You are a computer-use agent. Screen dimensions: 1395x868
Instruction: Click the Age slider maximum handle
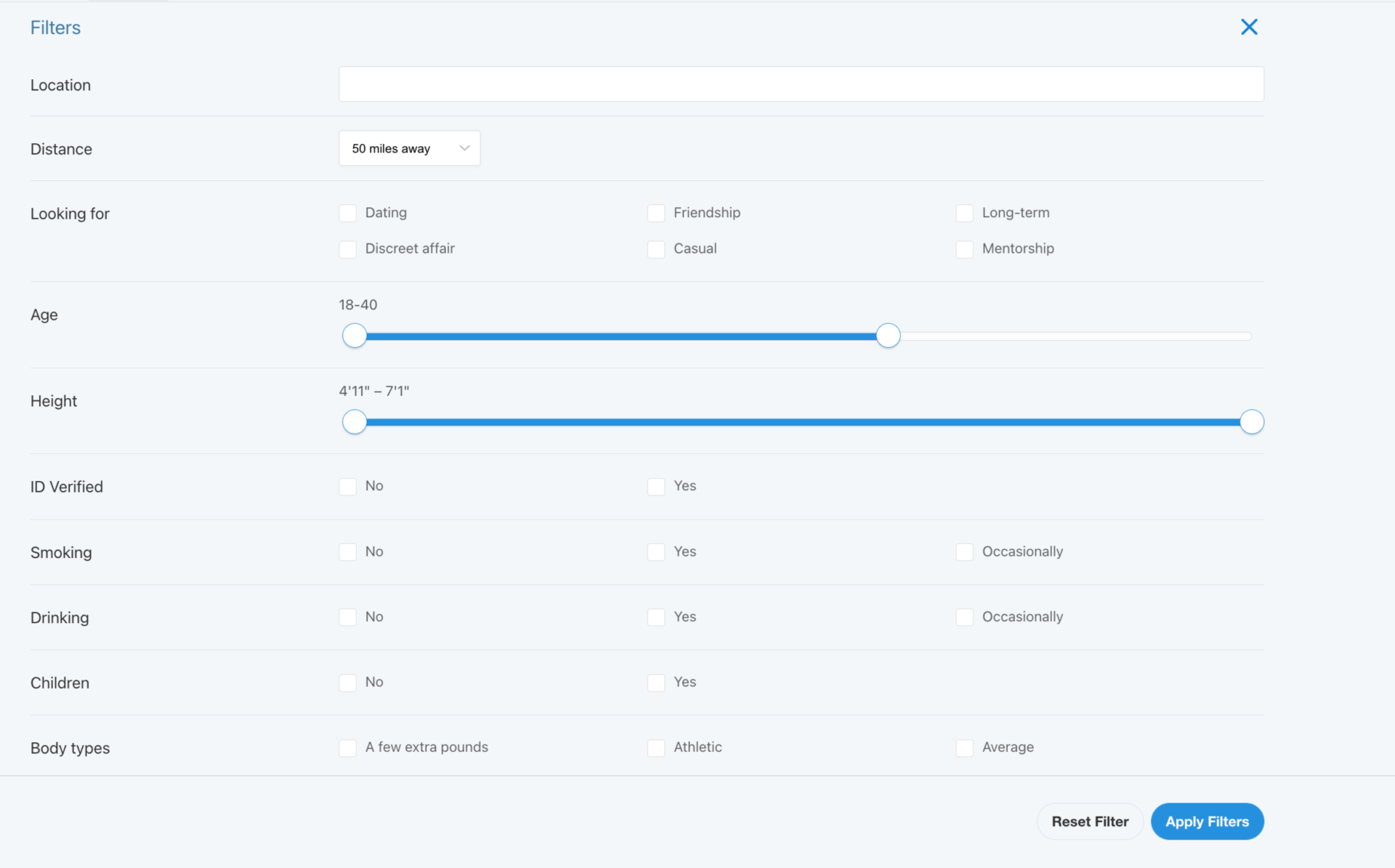(x=887, y=336)
